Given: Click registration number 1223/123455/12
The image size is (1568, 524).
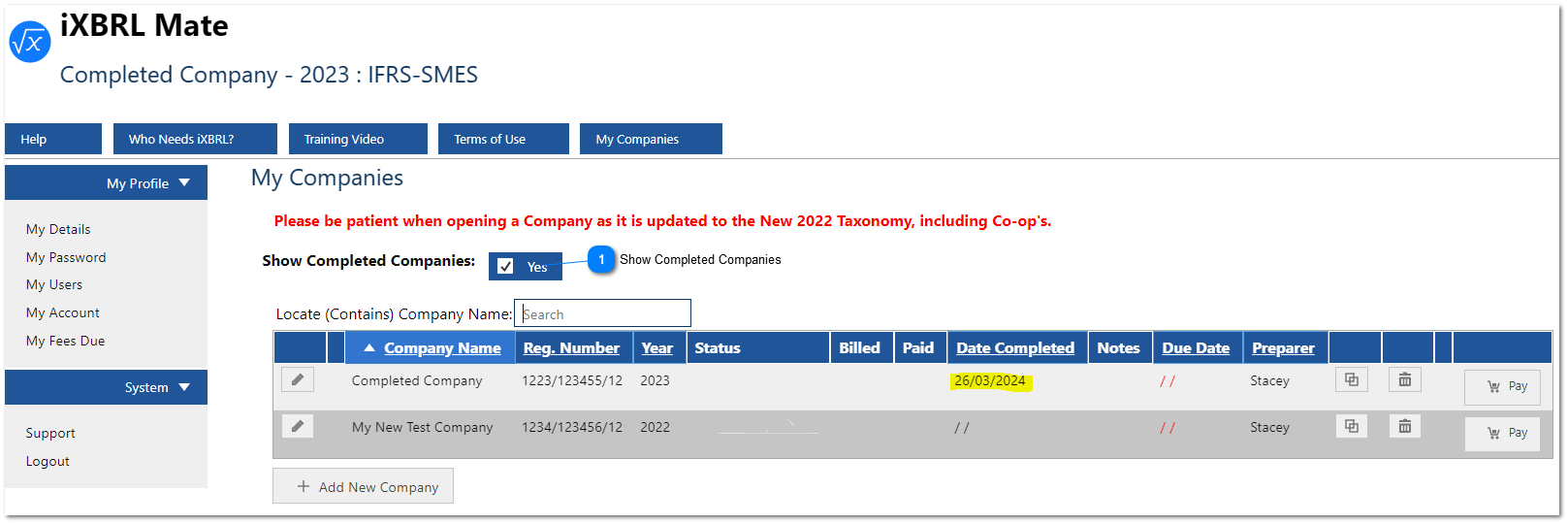Looking at the screenshot, I should click(572, 380).
